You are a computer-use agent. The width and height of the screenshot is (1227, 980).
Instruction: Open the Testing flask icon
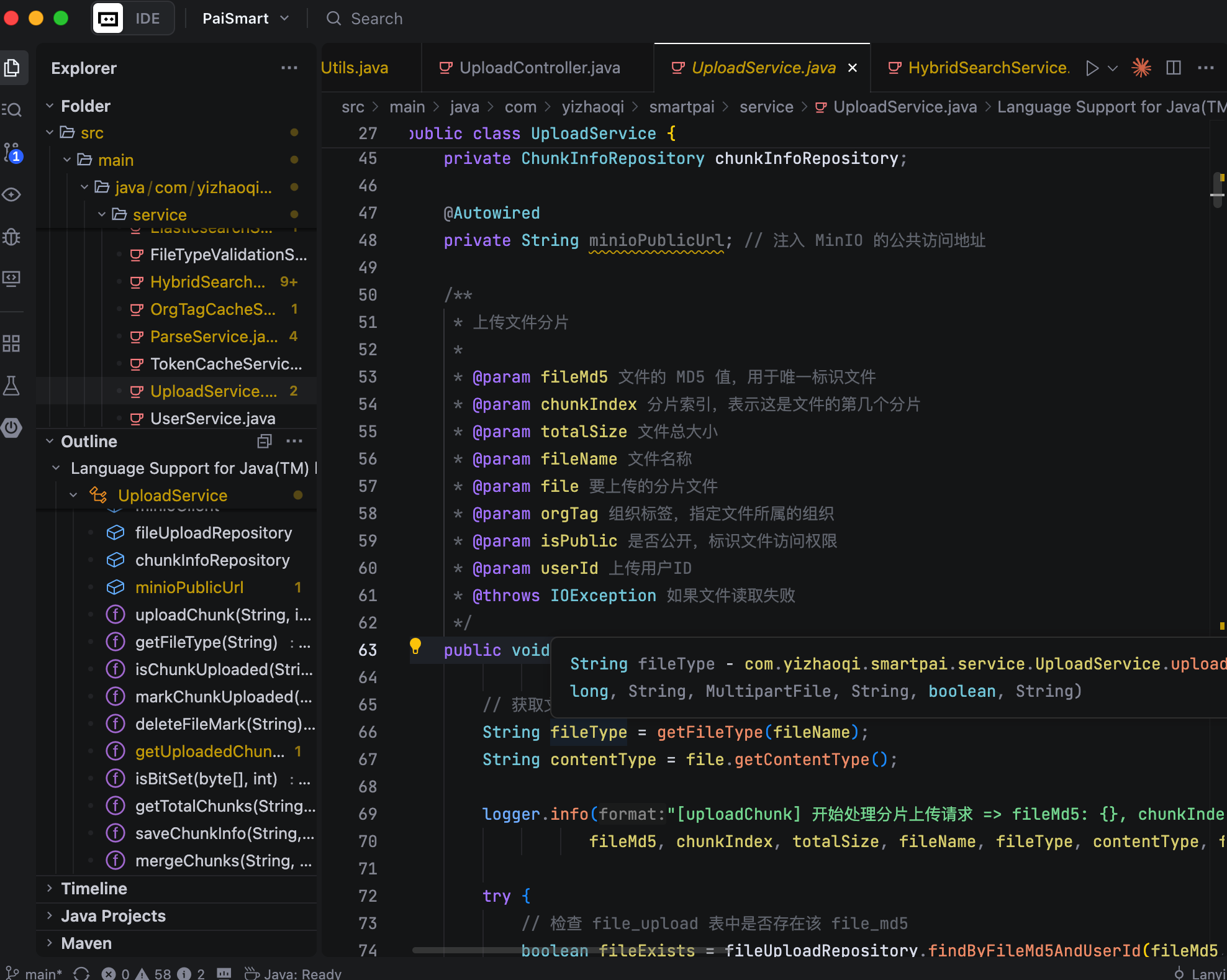[12, 386]
